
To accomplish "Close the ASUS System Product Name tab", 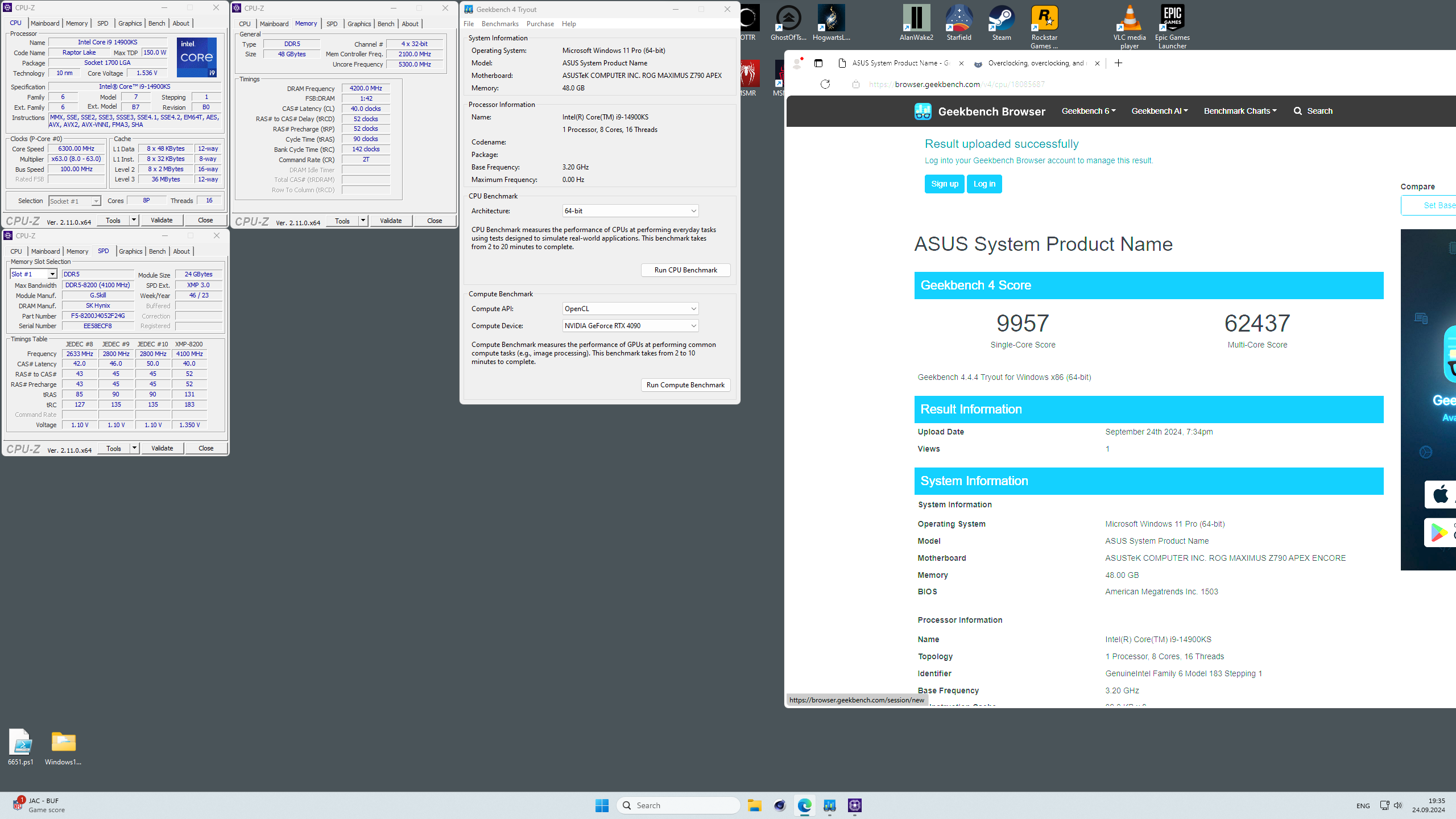I will click(x=961, y=63).
